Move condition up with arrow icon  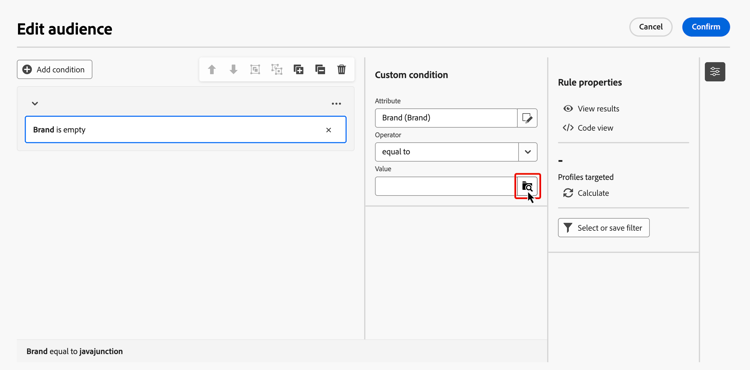(x=212, y=70)
